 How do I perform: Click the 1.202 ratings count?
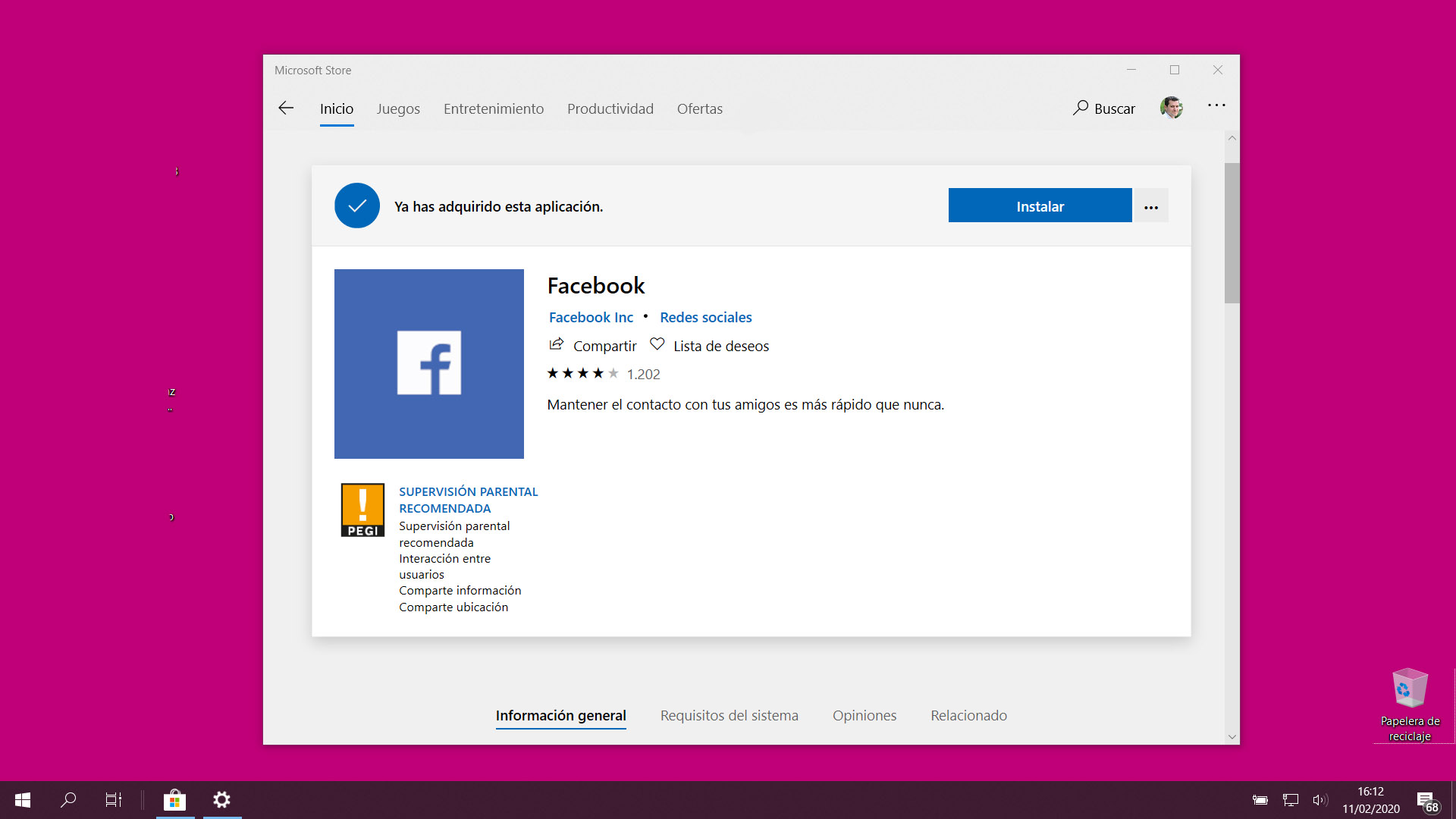pyautogui.click(x=644, y=374)
